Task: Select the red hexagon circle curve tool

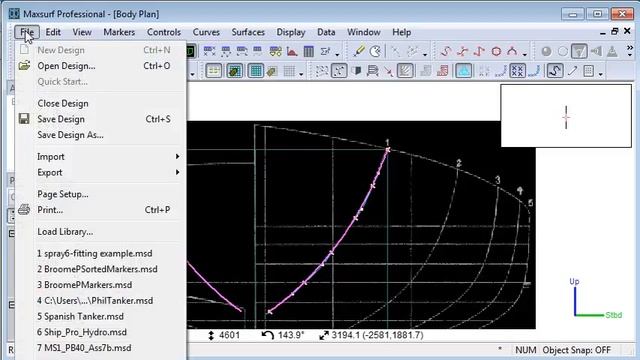Action: pos(496,51)
